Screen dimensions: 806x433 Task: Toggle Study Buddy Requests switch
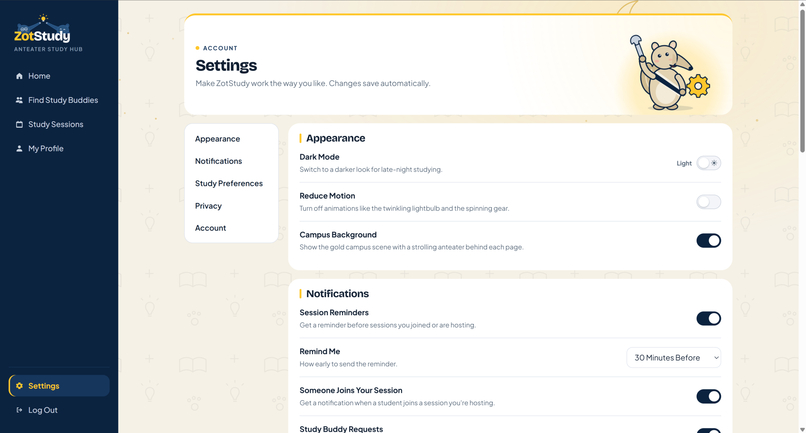[708, 430]
